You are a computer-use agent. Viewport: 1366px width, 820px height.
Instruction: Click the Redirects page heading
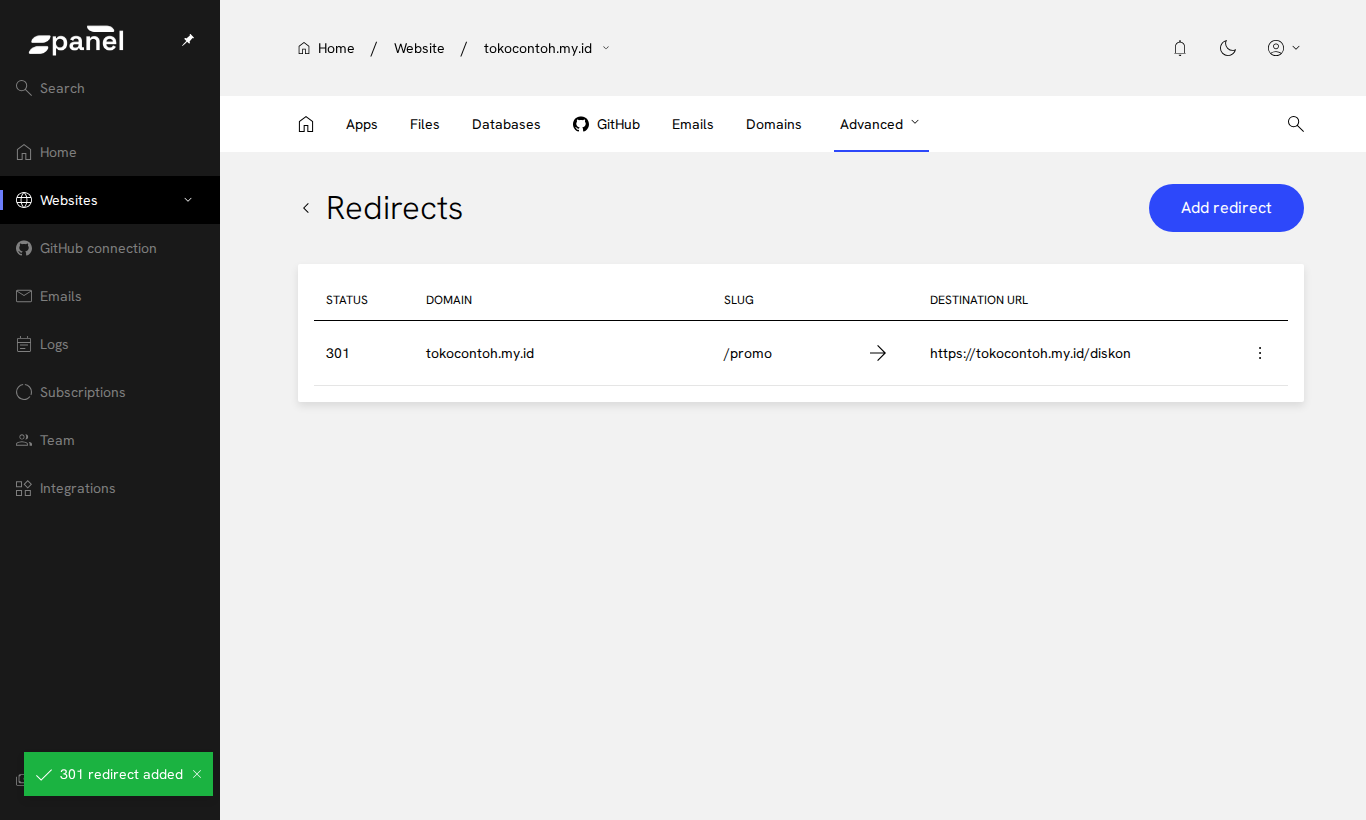coord(394,208)
